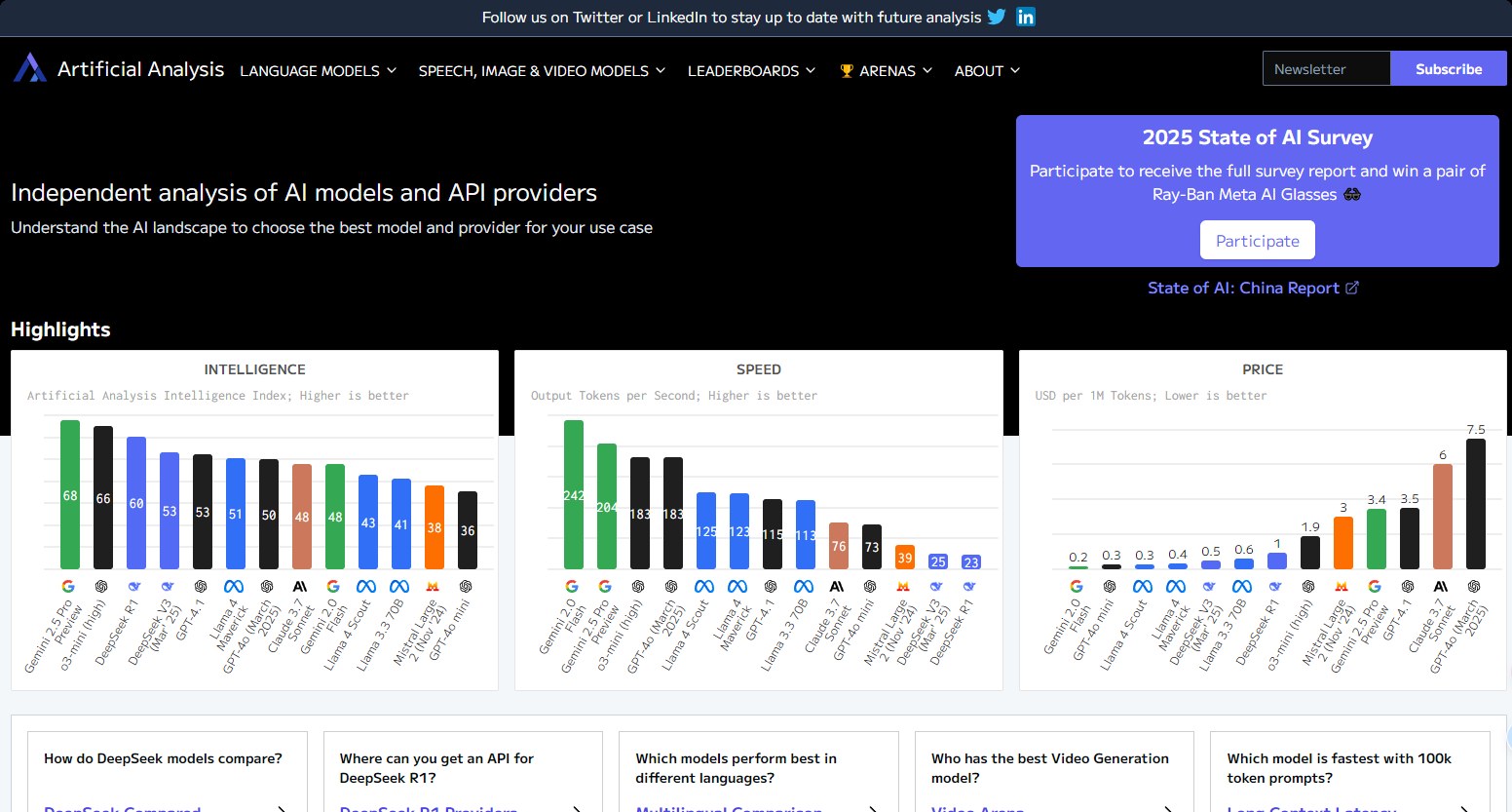Focus the Newsletter email input field

[x=1327, y=68]
